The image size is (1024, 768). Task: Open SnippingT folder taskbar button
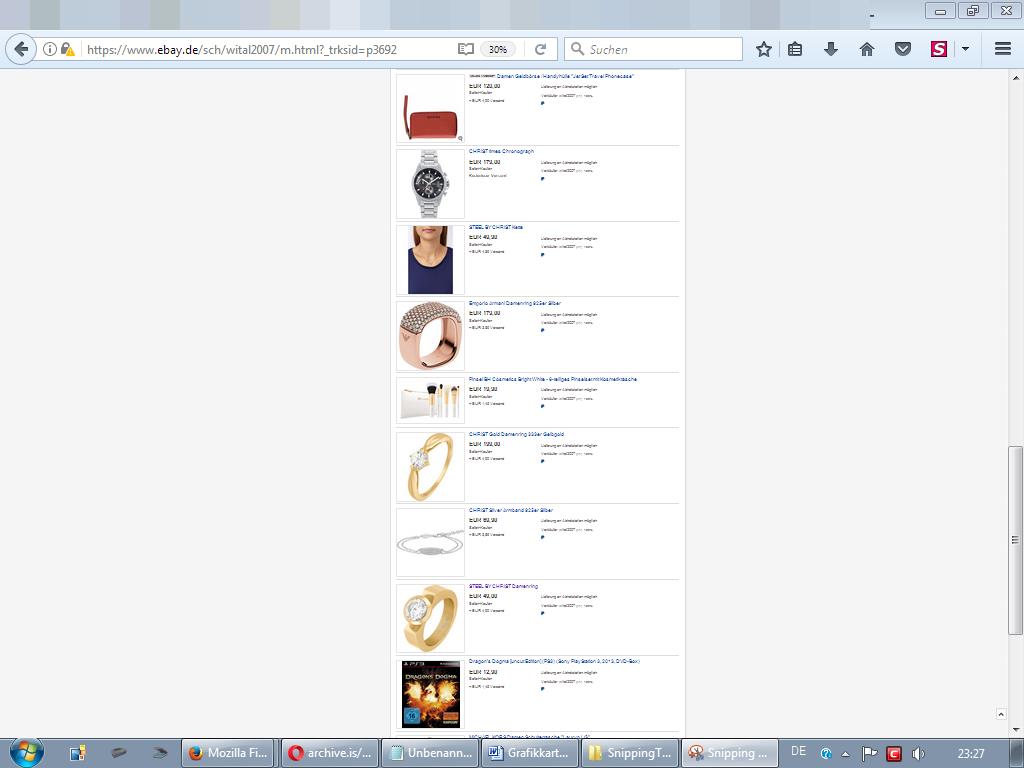(x=630, y=753)
